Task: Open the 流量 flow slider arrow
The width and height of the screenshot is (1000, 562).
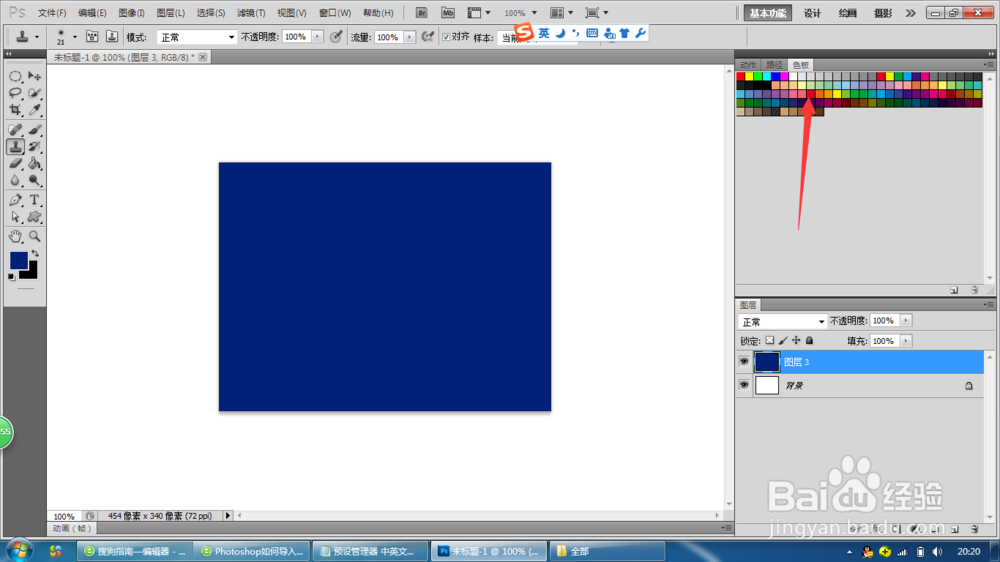Action: [409, 37]
